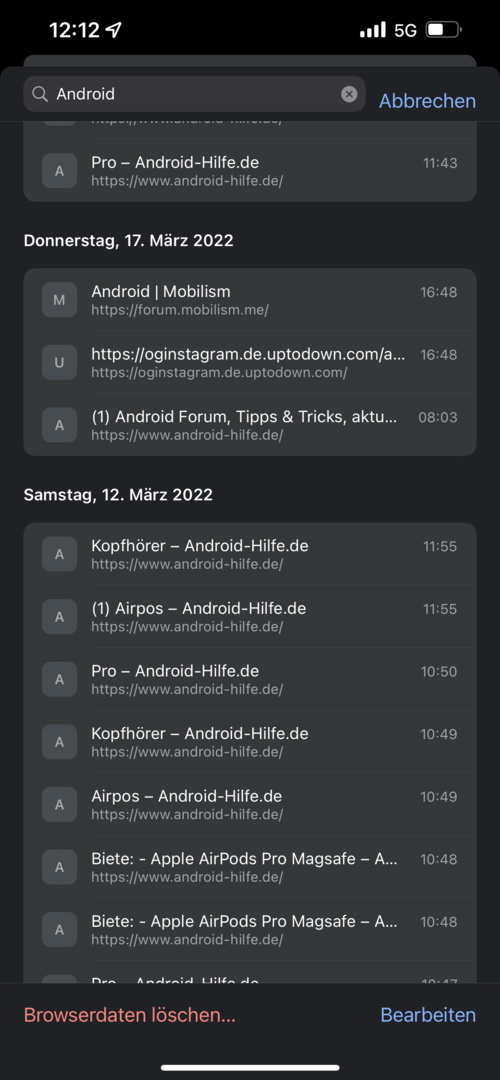Click the M favicon for Android | Mobilism
The height and width of the screenshot is (1080, 500).
(59, 300)
